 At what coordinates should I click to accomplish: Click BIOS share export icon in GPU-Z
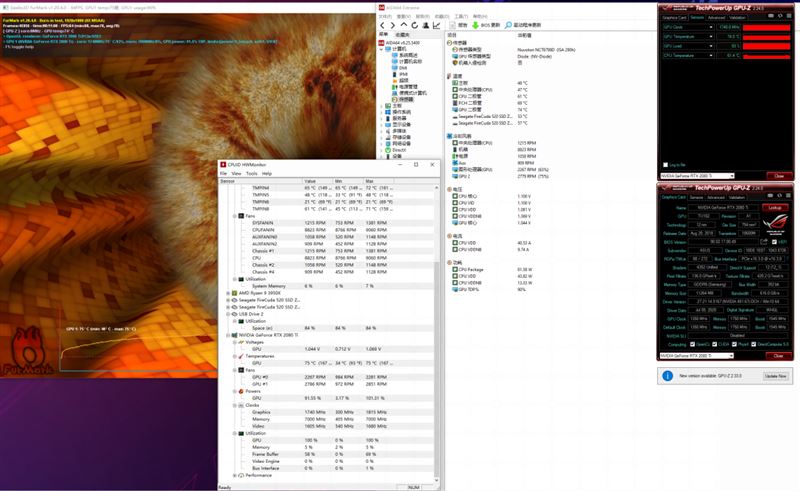[x=763, y=241]
